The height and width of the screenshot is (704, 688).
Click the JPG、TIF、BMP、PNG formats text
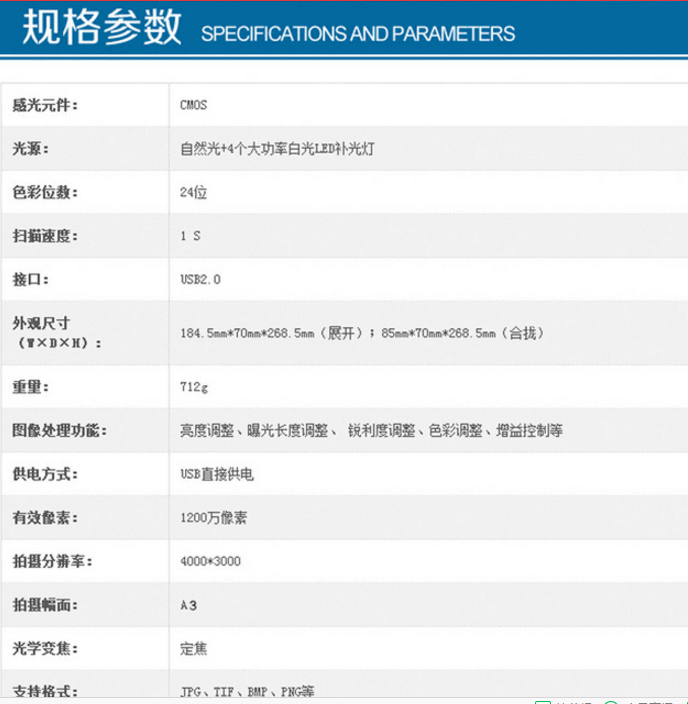tap(247, 691)
